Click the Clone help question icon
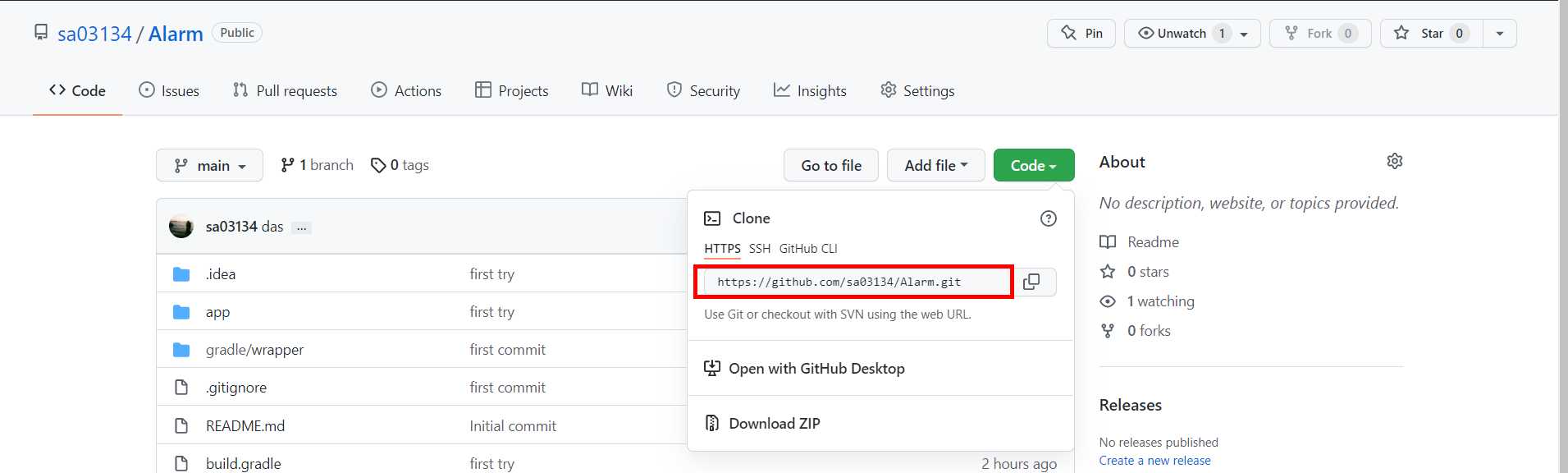Screen dimensions: 1568x473 [x=1049, y=218]
